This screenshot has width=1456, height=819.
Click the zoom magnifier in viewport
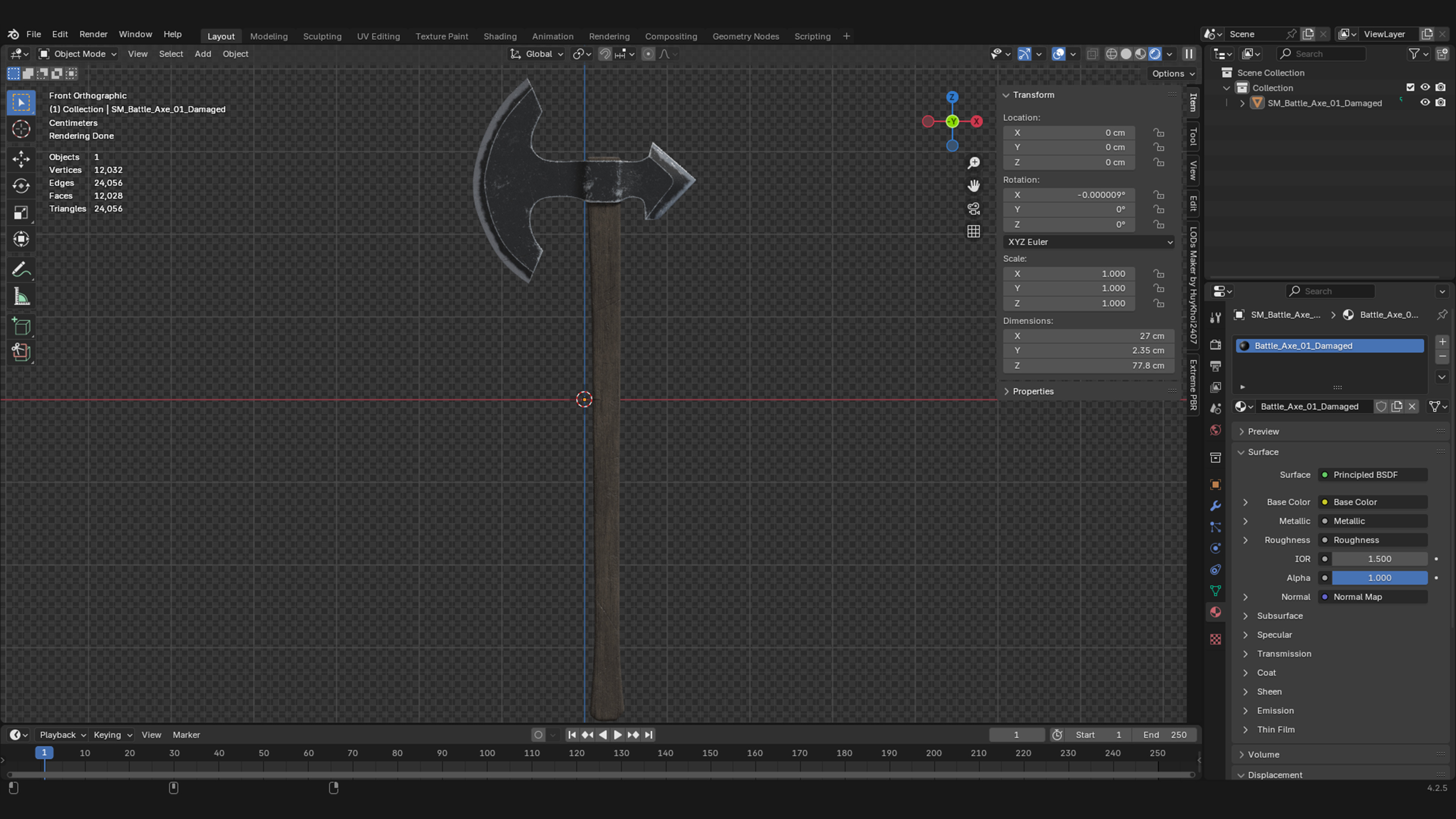(973, 163)
